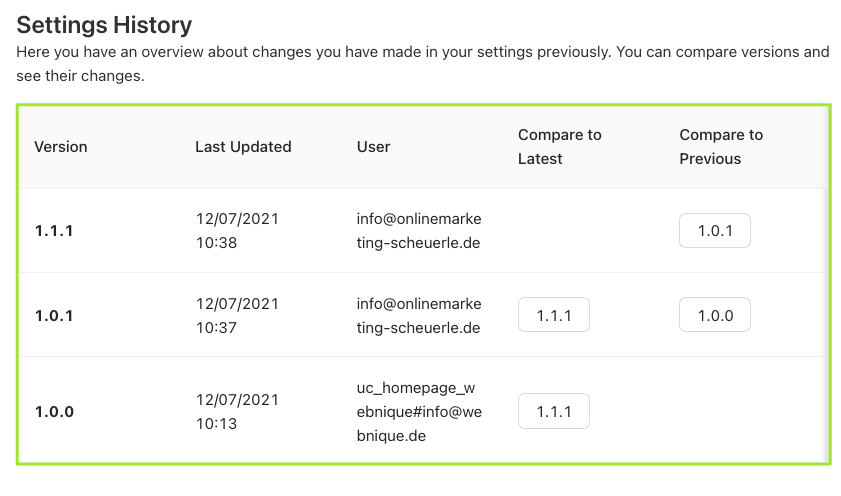Click the Settings History heading
This screenshot has width=841, height=496.
[x=104, y=25]
